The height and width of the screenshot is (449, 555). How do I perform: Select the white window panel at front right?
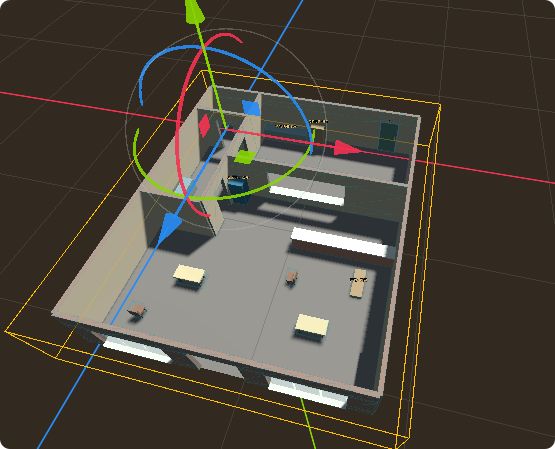(308, 392)
